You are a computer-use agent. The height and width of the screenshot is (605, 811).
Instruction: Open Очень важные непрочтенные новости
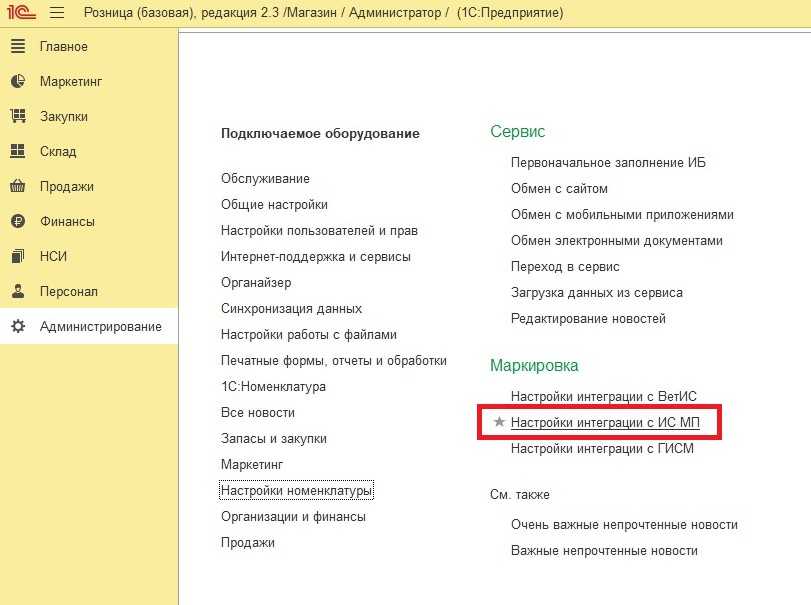click(x=624, y=525)
